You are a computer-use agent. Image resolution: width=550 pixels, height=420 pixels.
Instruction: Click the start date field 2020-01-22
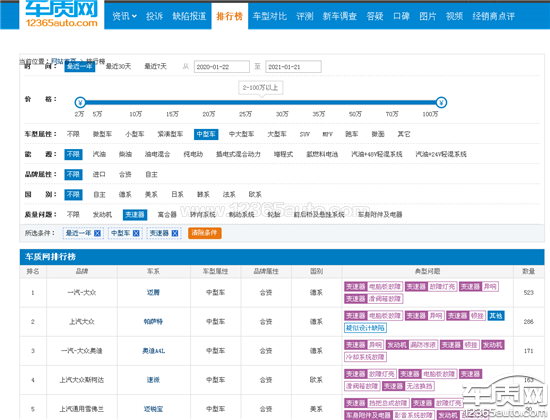click(x=222, y=67)
